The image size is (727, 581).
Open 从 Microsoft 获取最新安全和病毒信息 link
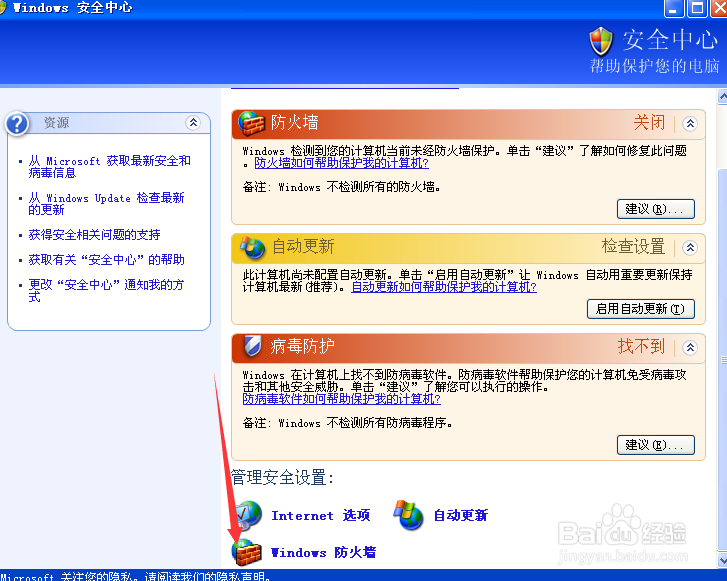pyautogui.click(x=109, y=166)
